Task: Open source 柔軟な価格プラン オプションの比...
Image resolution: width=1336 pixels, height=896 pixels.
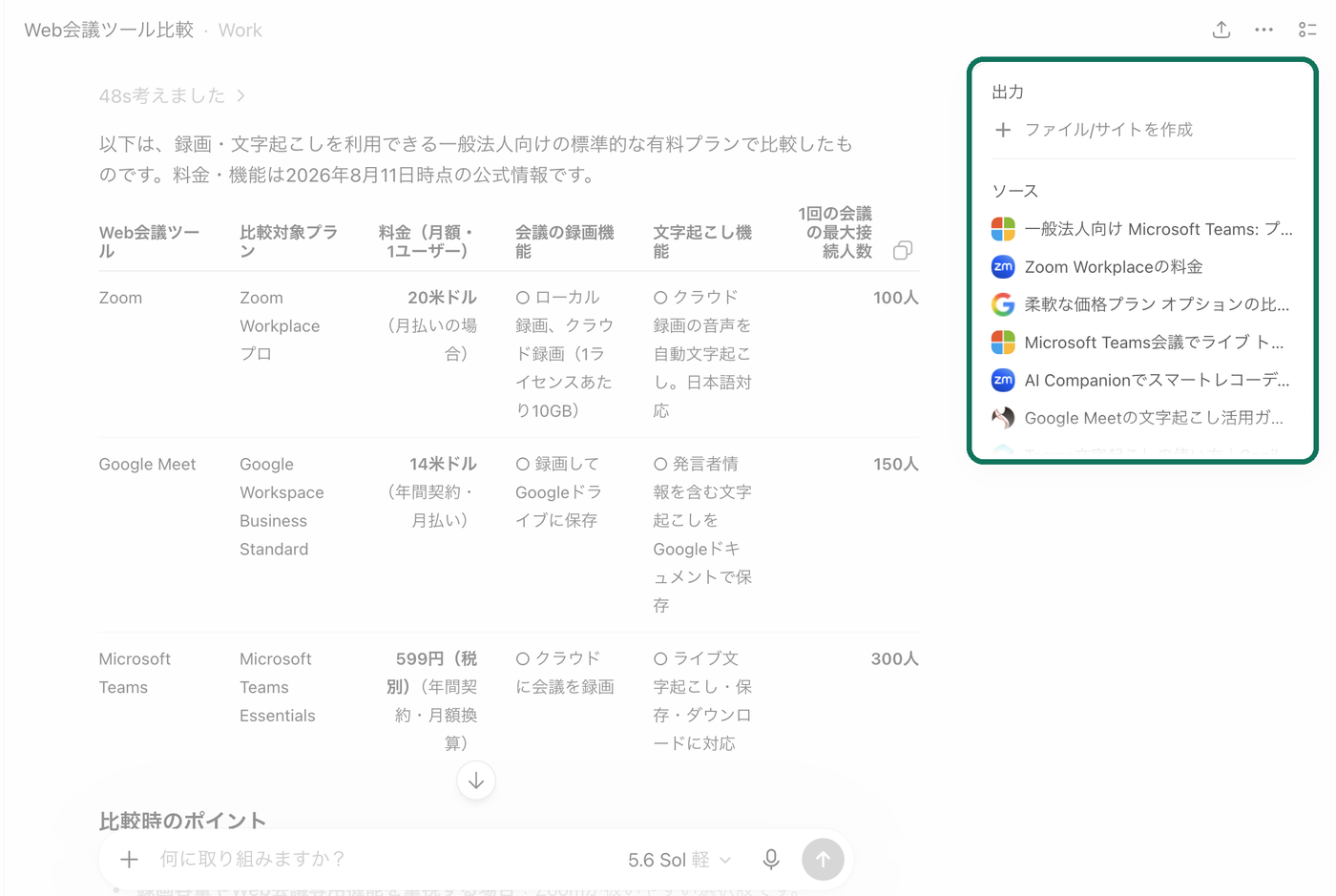Action: [1142, 304]
